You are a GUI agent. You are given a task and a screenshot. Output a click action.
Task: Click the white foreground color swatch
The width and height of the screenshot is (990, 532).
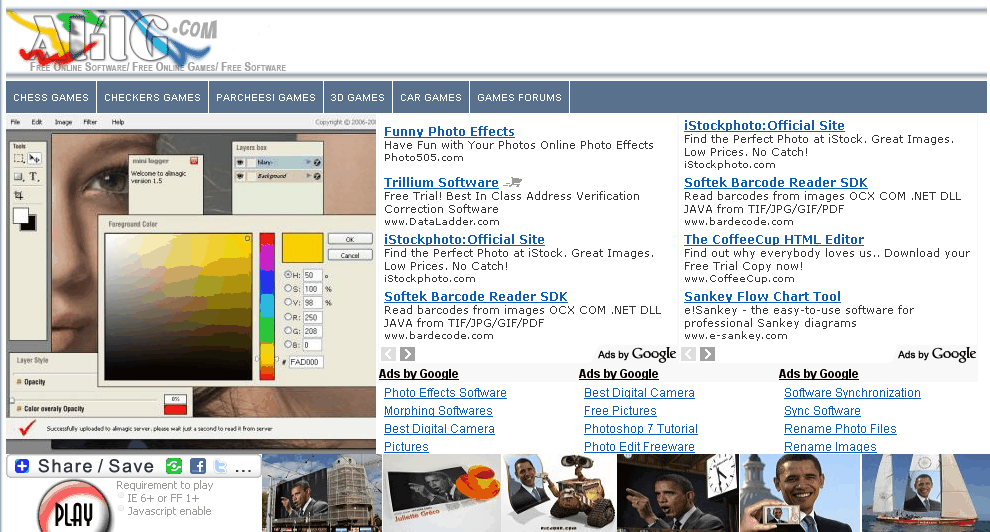[x=21, y=216]
